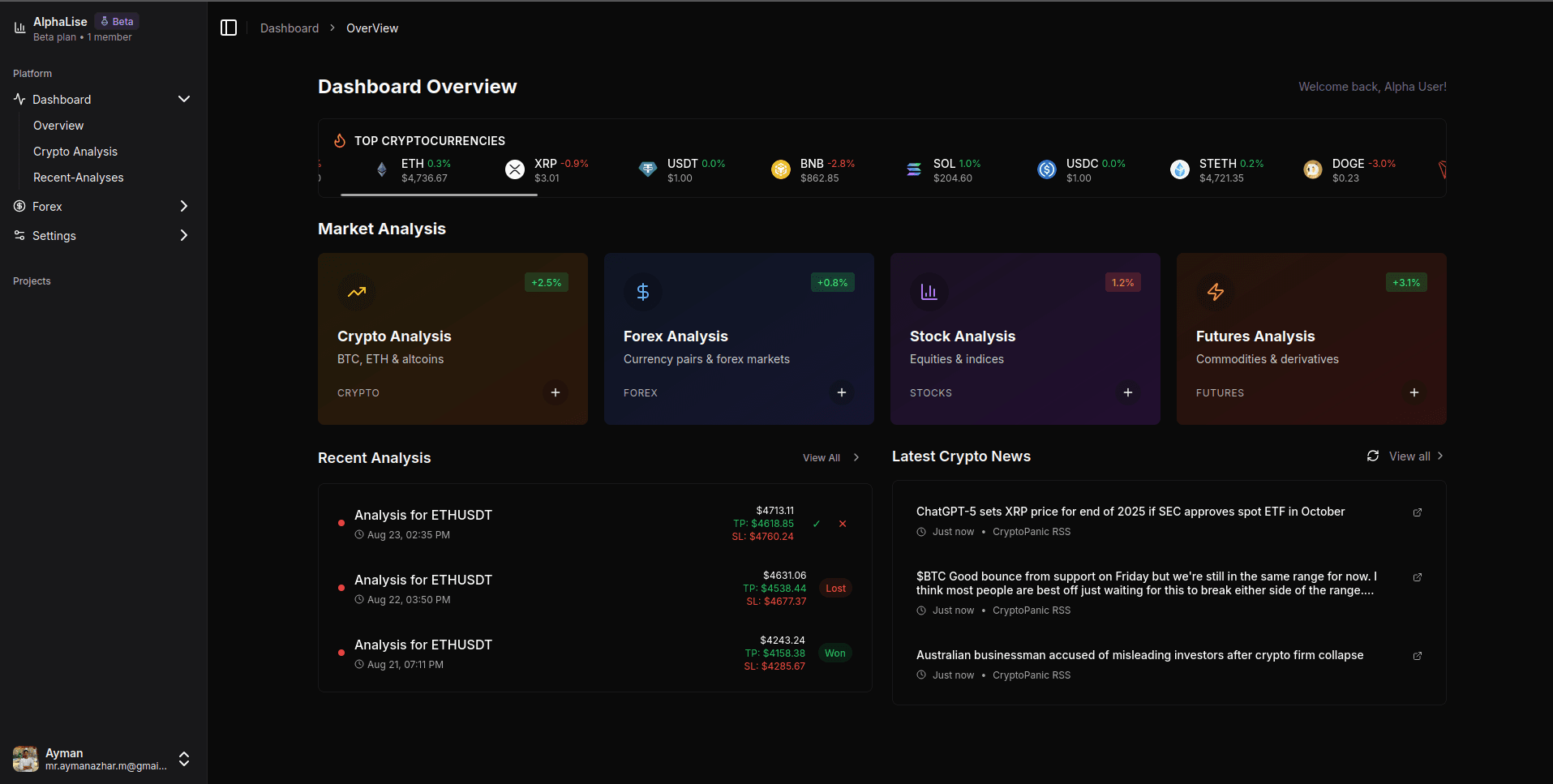1553x784 pixels.
Task: Expand the Settings section in sidebar
Action: click(x=184, y=235)
